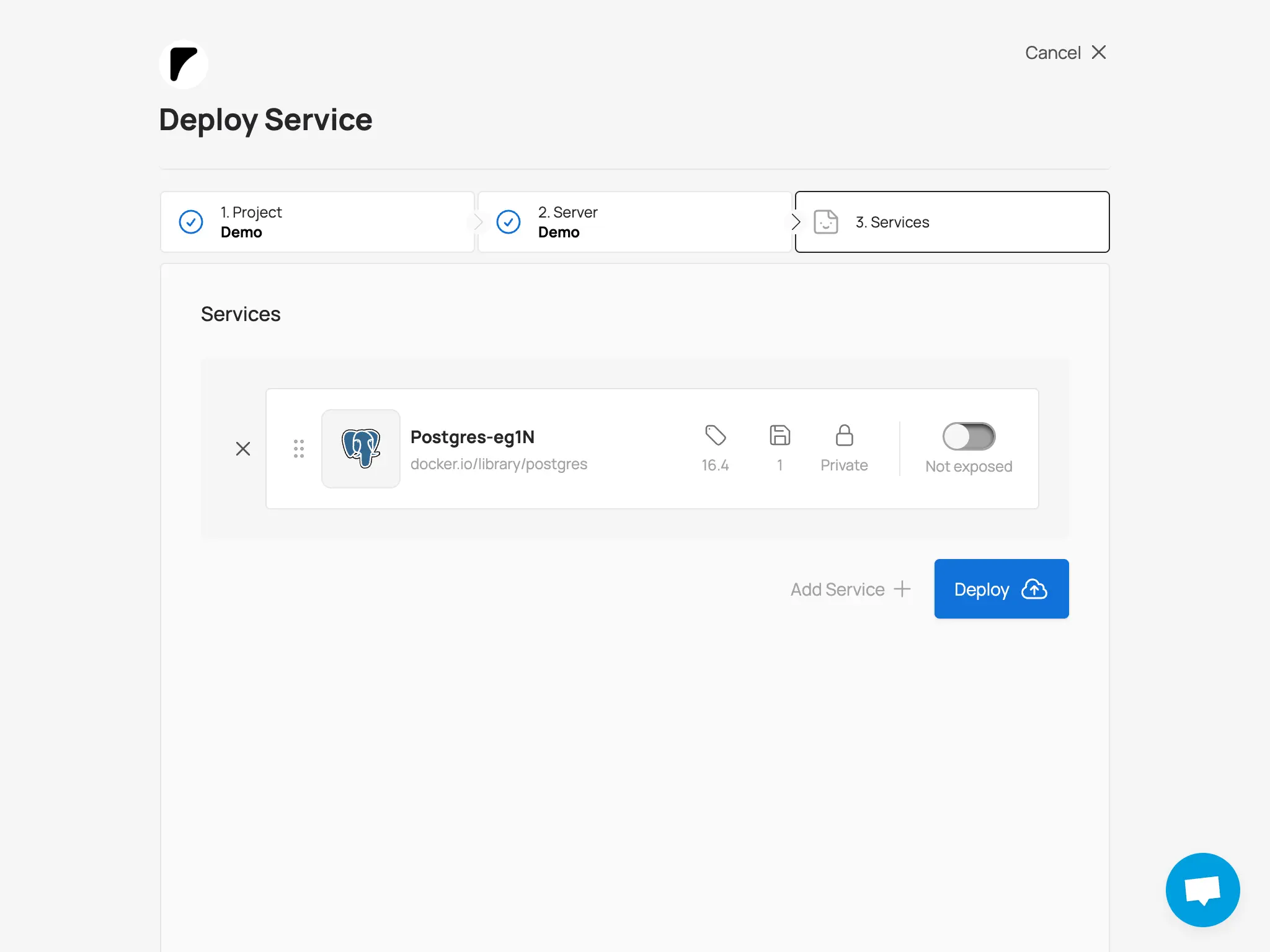The width and height of the screenshot is (1270, 952).
Task: Click the disk icon showing volume count 1
Action: [x=779, y=436]
